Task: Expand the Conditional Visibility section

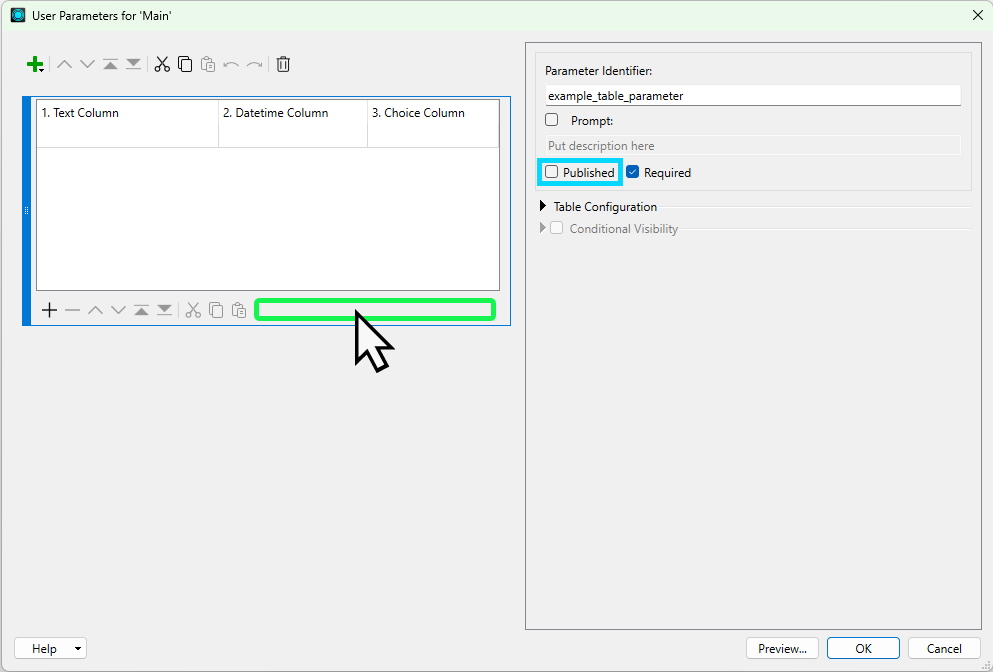Action: [x=543, y=229]
